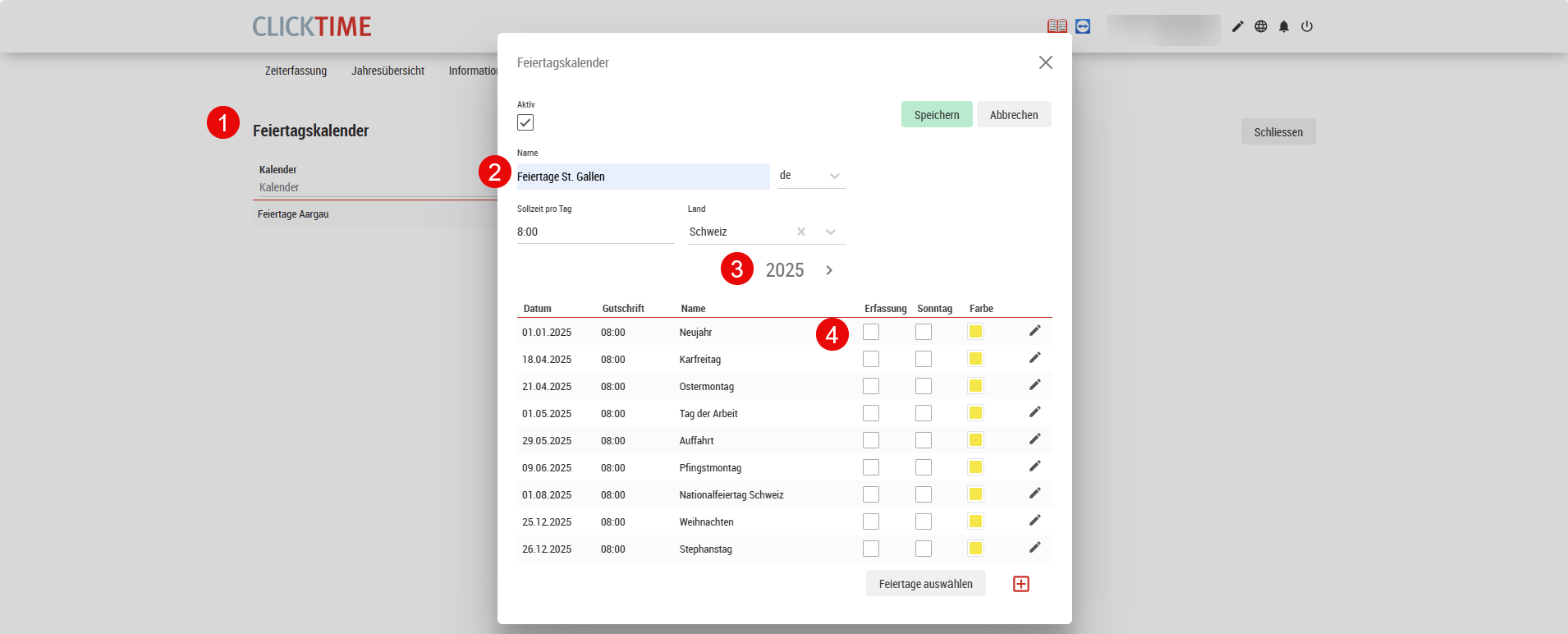This screenshot has width=1568, height=634.
Task: Edit the Weihnachten holiday row
Action: click(1035, 520)
